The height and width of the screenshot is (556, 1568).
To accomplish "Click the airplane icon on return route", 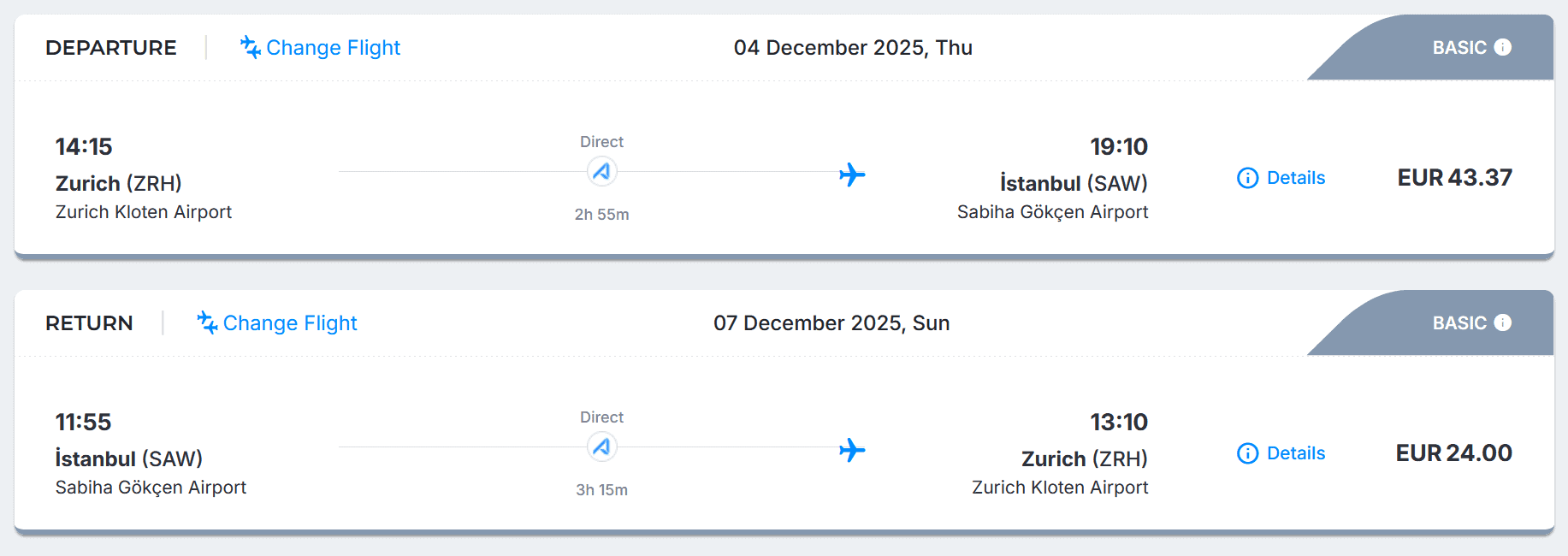I will [852, 450].
